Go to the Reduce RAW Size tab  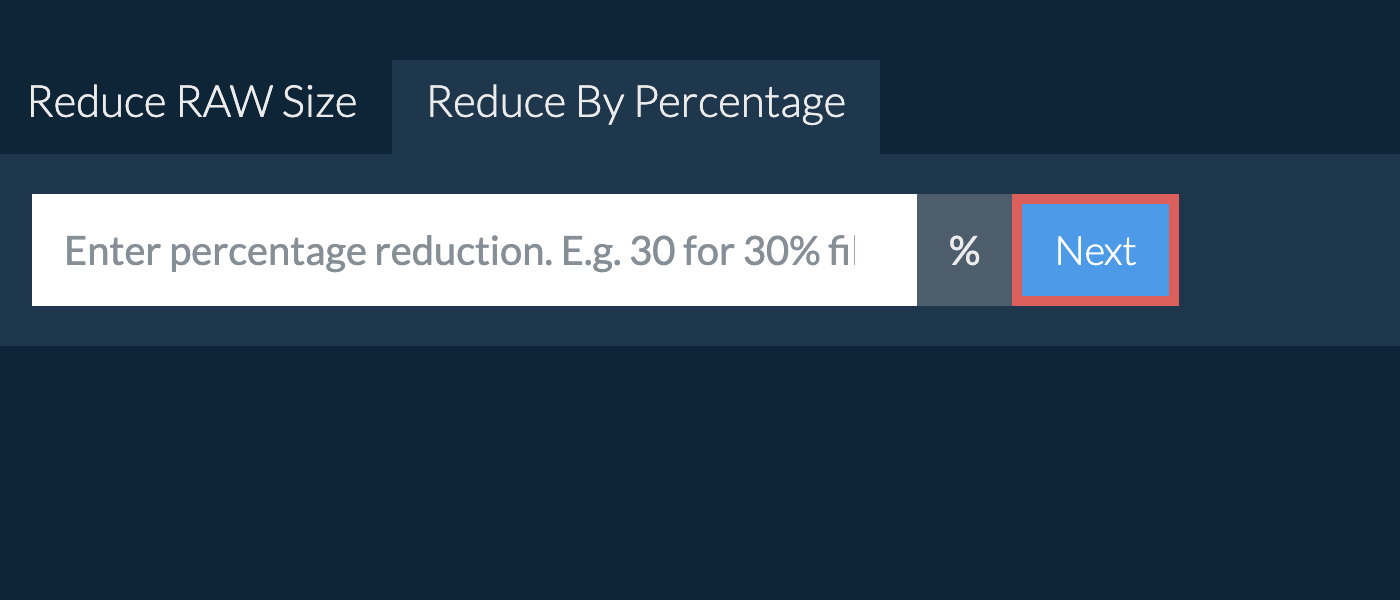[192, 103]
